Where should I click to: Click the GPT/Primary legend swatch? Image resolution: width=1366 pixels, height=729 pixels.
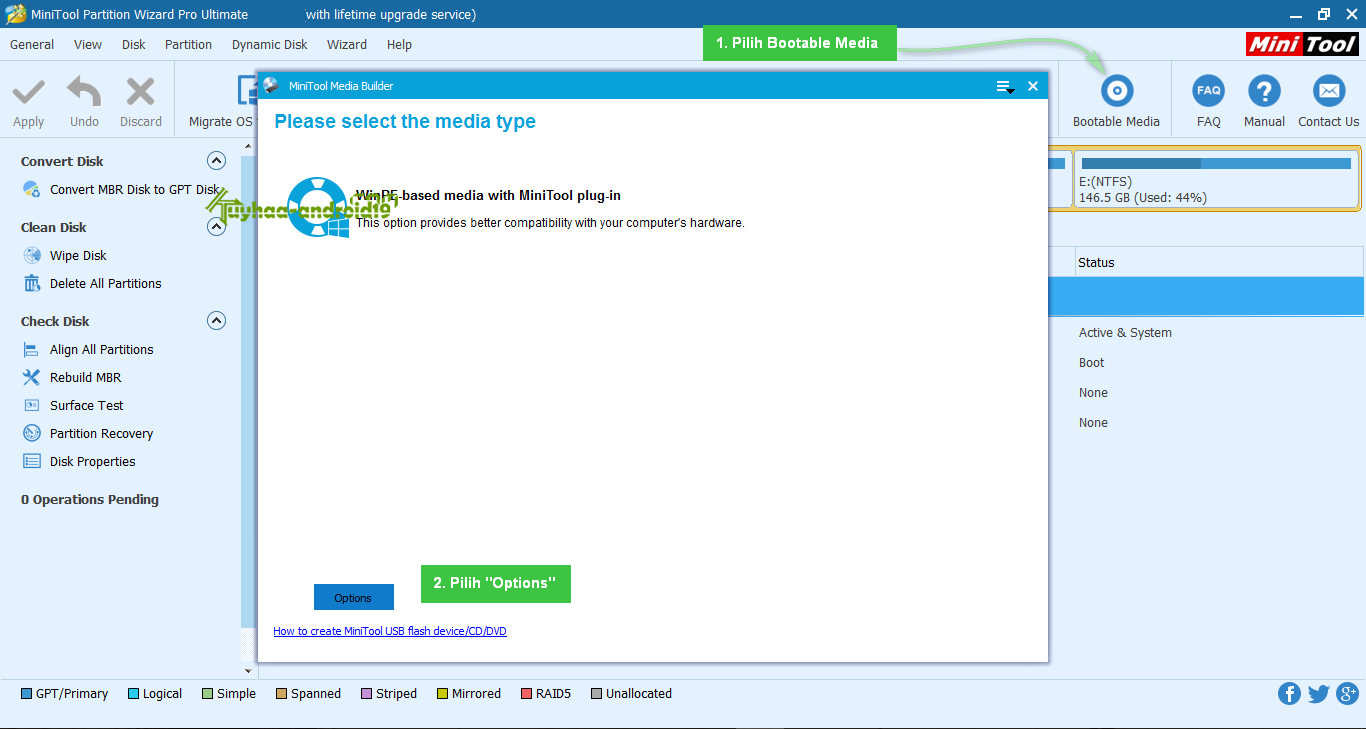(26, 693)
